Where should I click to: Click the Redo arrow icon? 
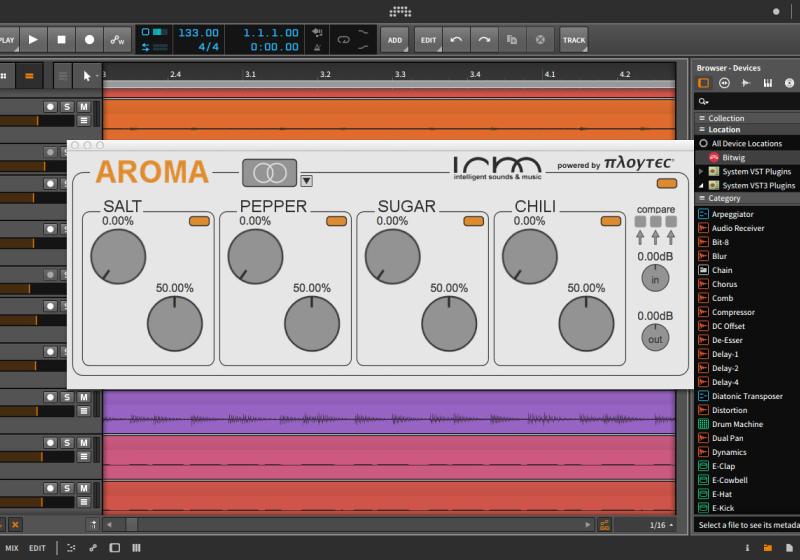(484, 40)
